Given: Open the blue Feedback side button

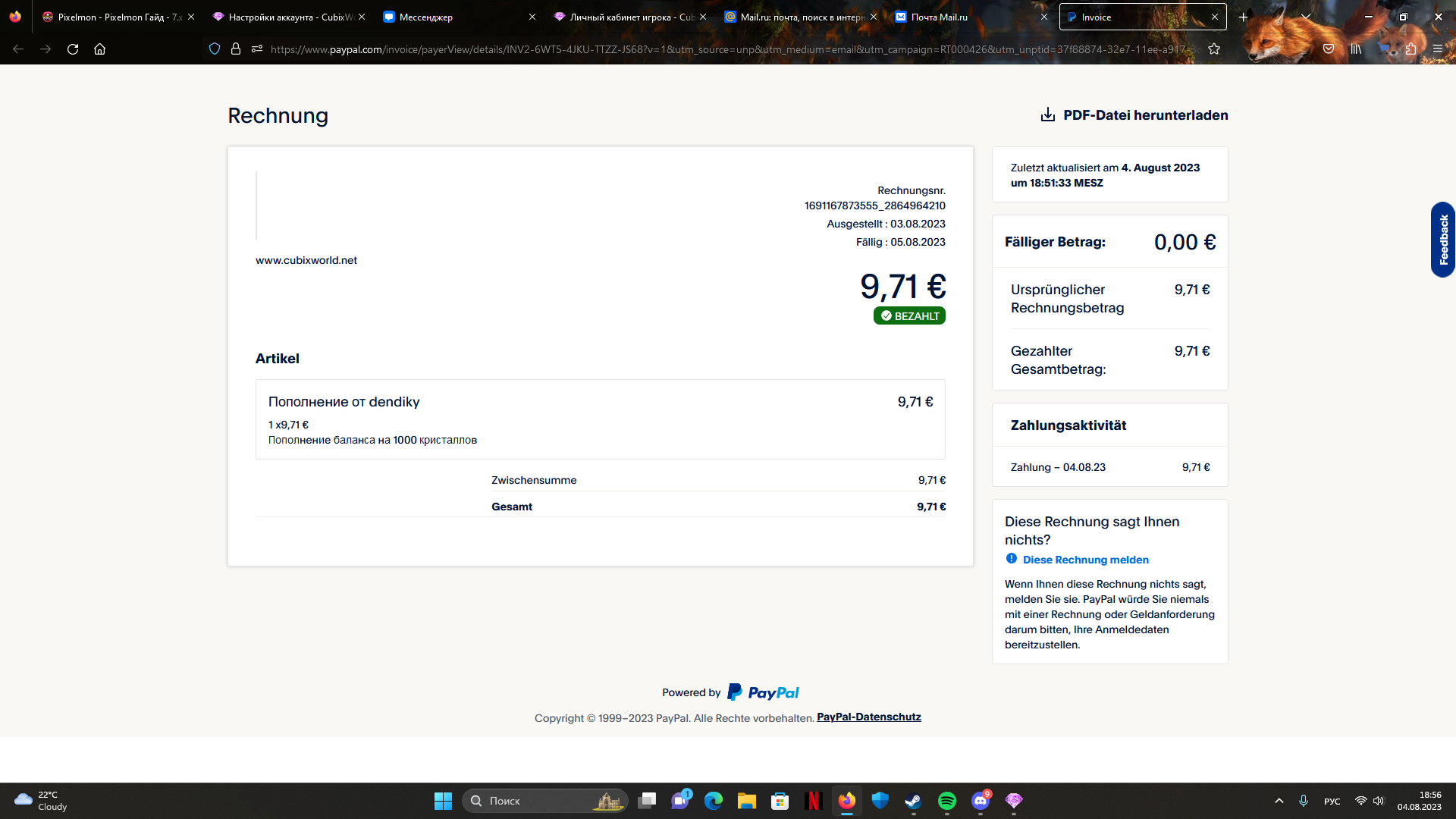Looking at the screenshot, I should click(1442, 240).
